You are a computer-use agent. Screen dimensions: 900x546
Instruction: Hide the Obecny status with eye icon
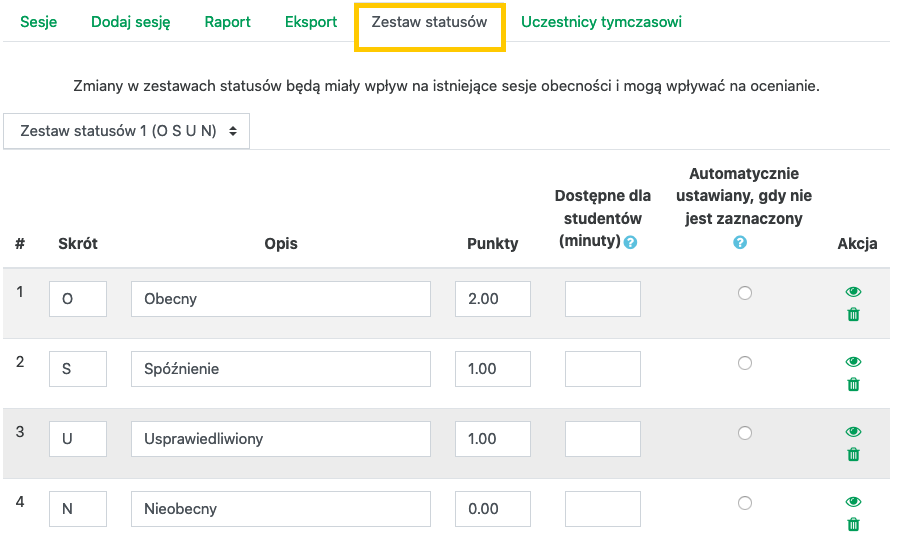coord(854,292)
